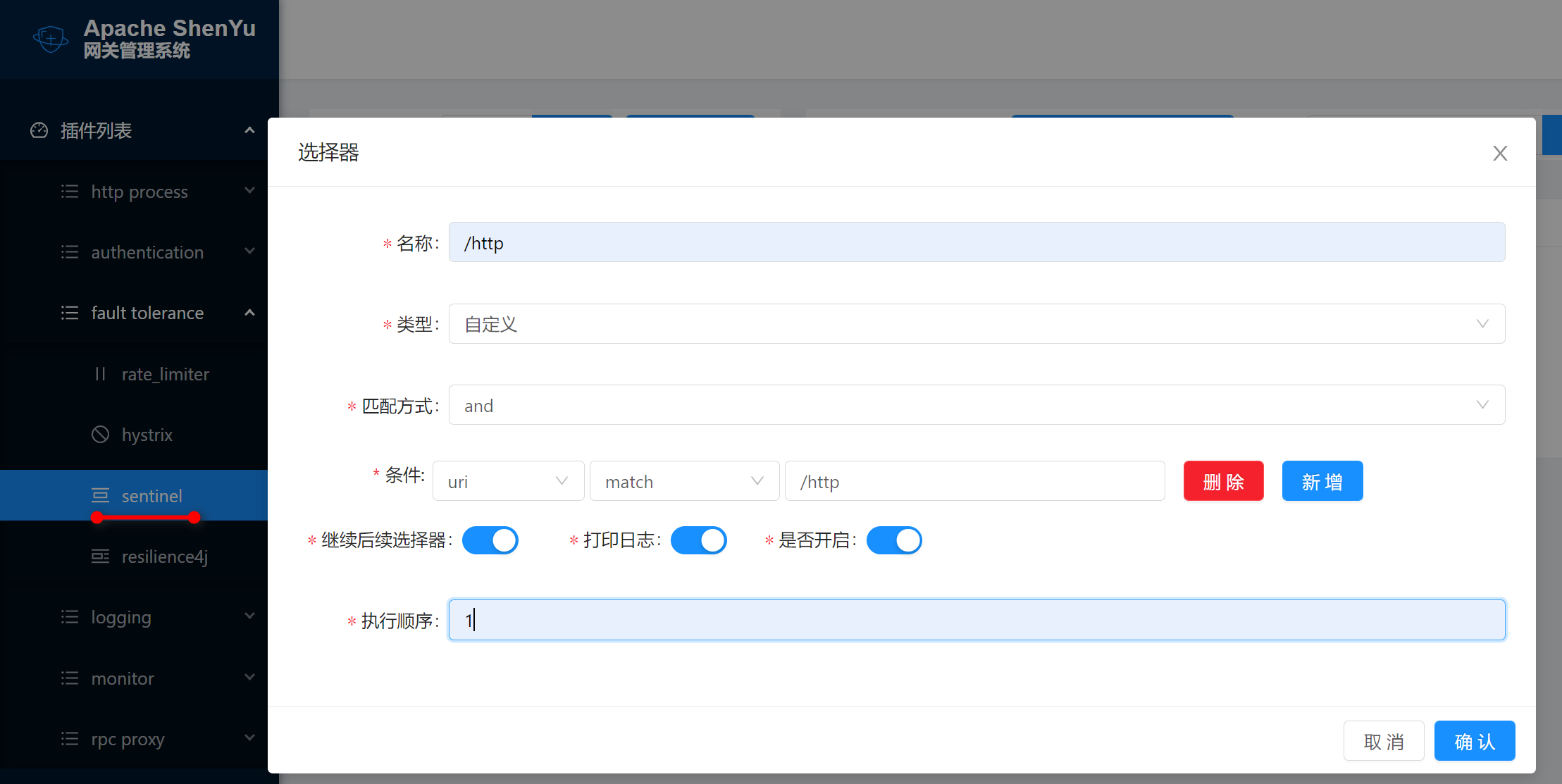The image size is (1562, 784).
Task: Open the match operator dropdown
Action: 683,481
